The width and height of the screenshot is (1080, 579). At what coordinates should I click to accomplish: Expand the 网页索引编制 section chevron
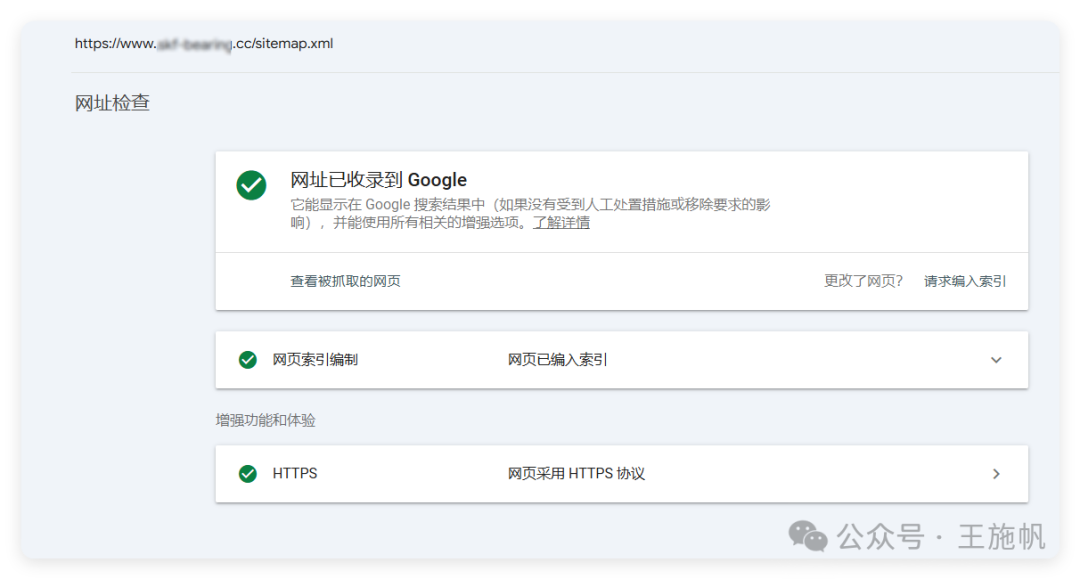click(x=996, y=360)
